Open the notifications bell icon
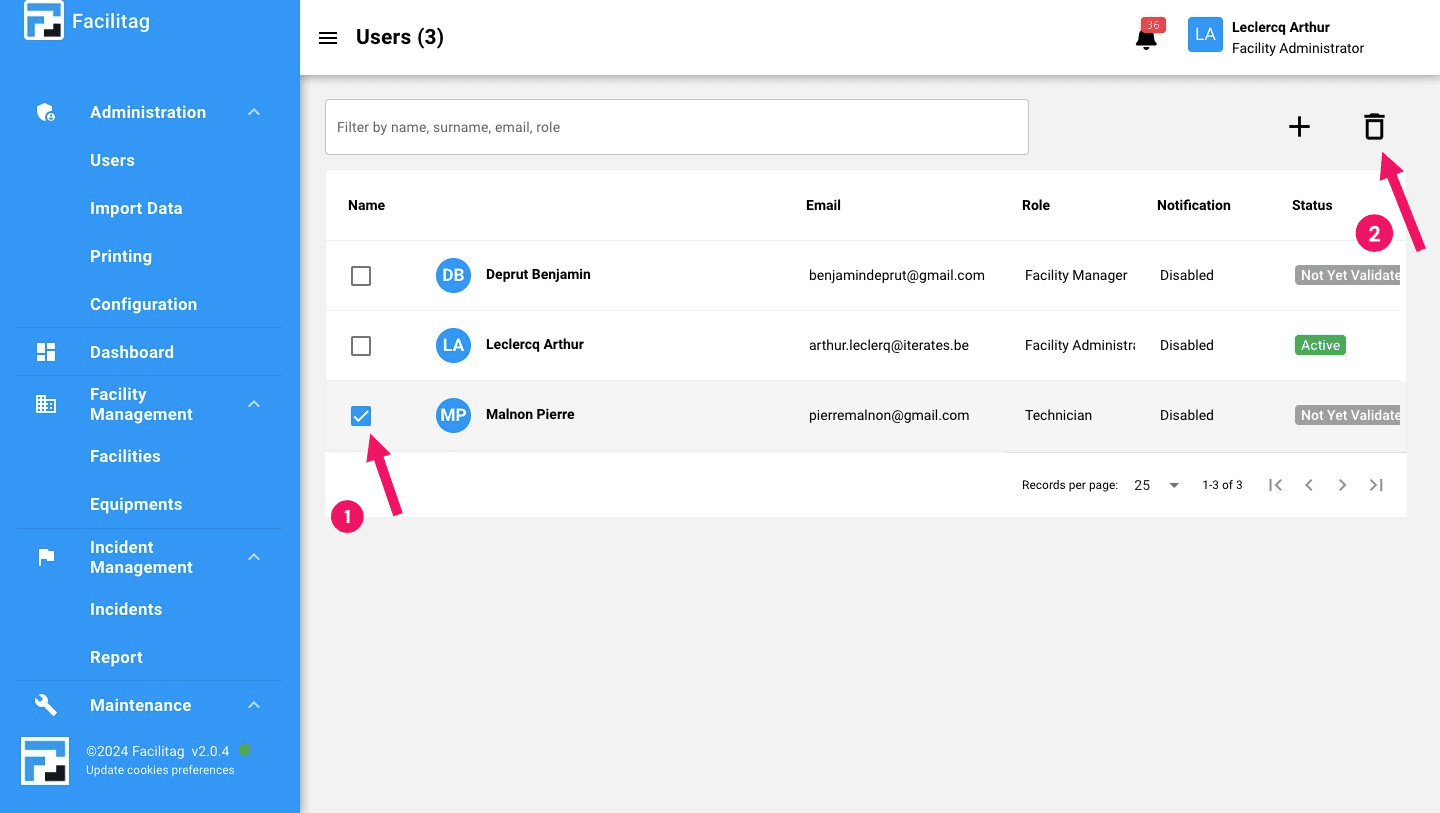Image resolution: width=1440 pixels, height=813 pixels. pos(1146,38)
